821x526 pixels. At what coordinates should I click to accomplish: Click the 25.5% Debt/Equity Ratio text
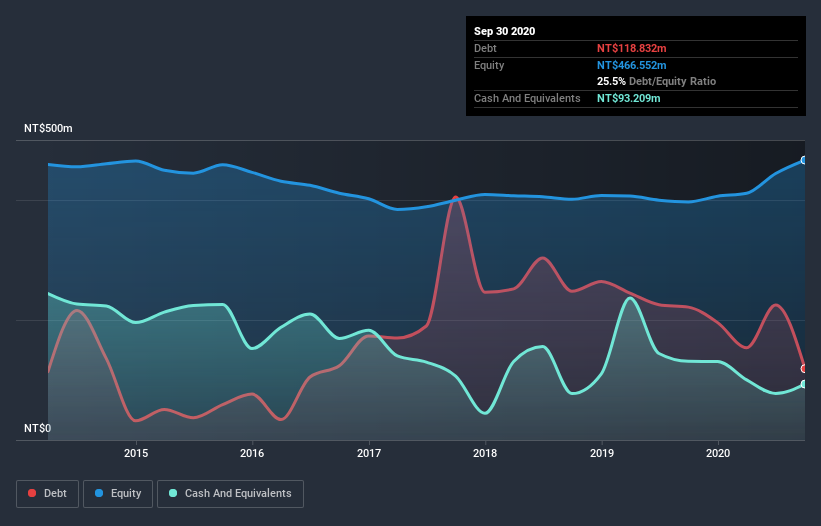pyautogui.click(x=657, y=82)
